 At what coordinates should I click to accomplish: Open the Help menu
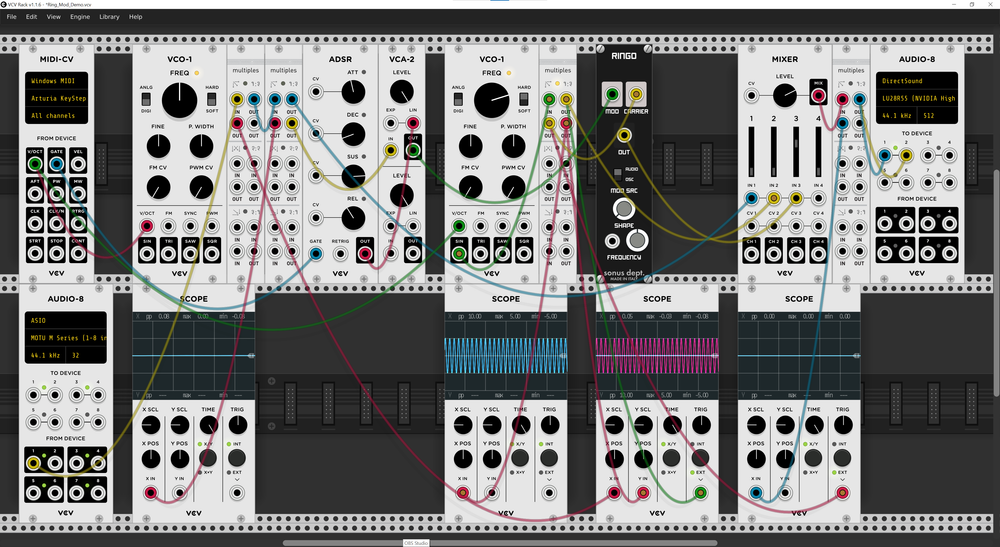pos(135,17)
